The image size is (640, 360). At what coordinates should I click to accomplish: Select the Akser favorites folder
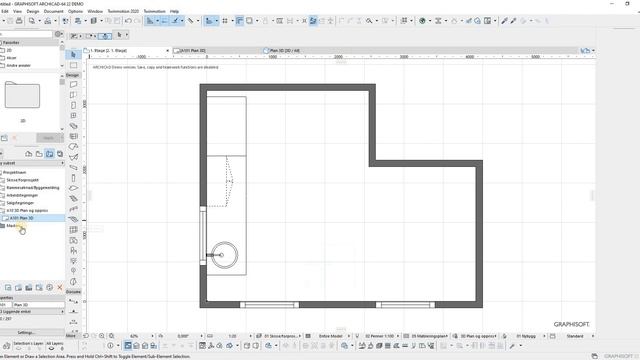[11, 58]
